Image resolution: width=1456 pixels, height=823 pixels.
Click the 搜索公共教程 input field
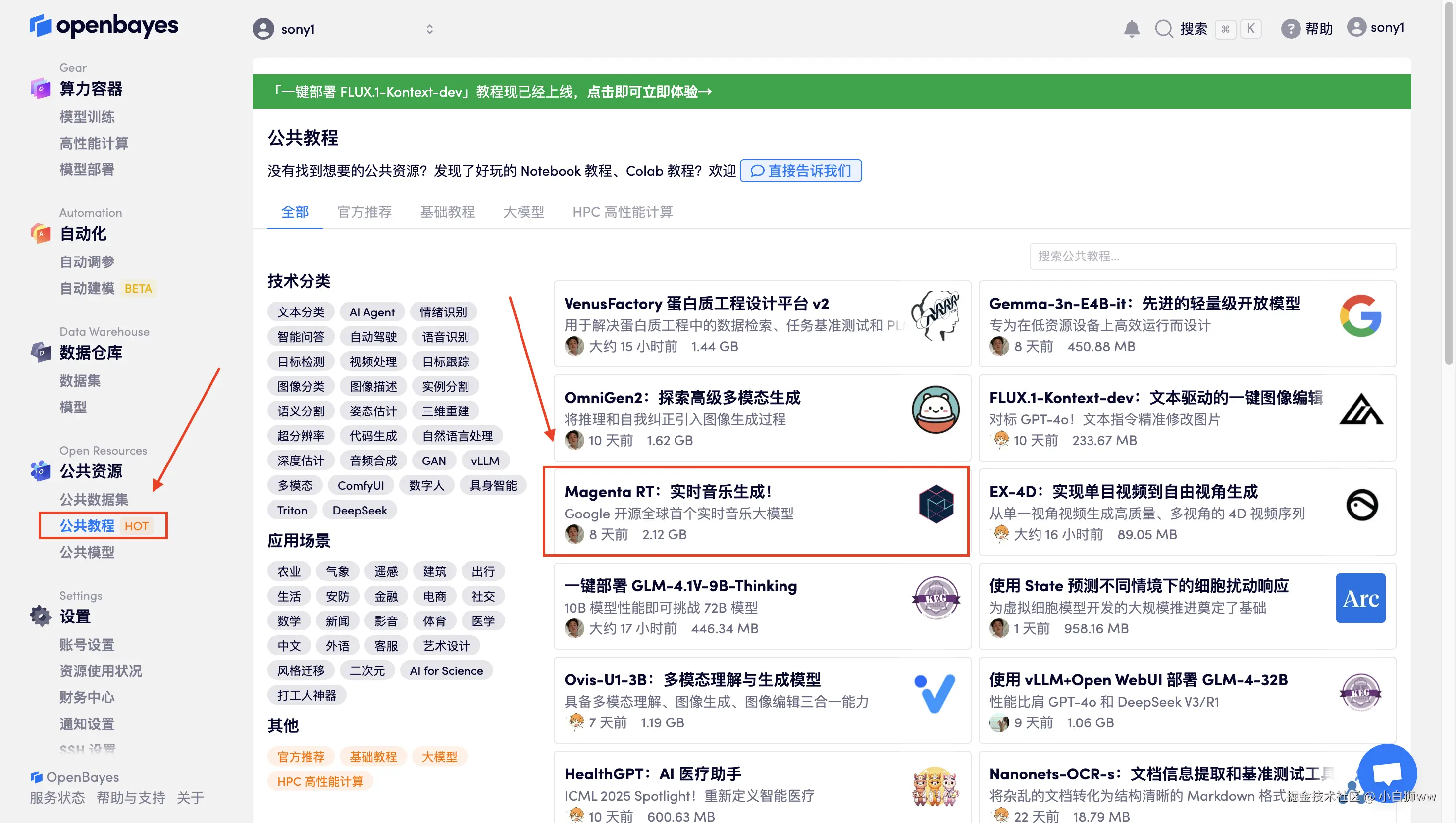[x=1212, y=256]
